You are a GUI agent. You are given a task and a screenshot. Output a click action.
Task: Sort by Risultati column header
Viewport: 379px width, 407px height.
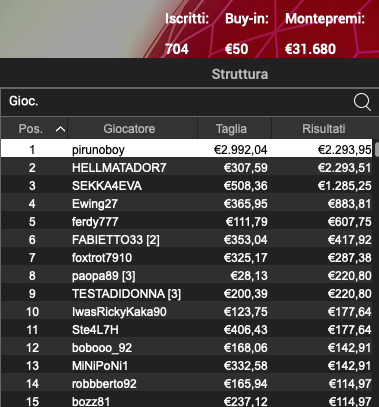[x=325, y=129]
